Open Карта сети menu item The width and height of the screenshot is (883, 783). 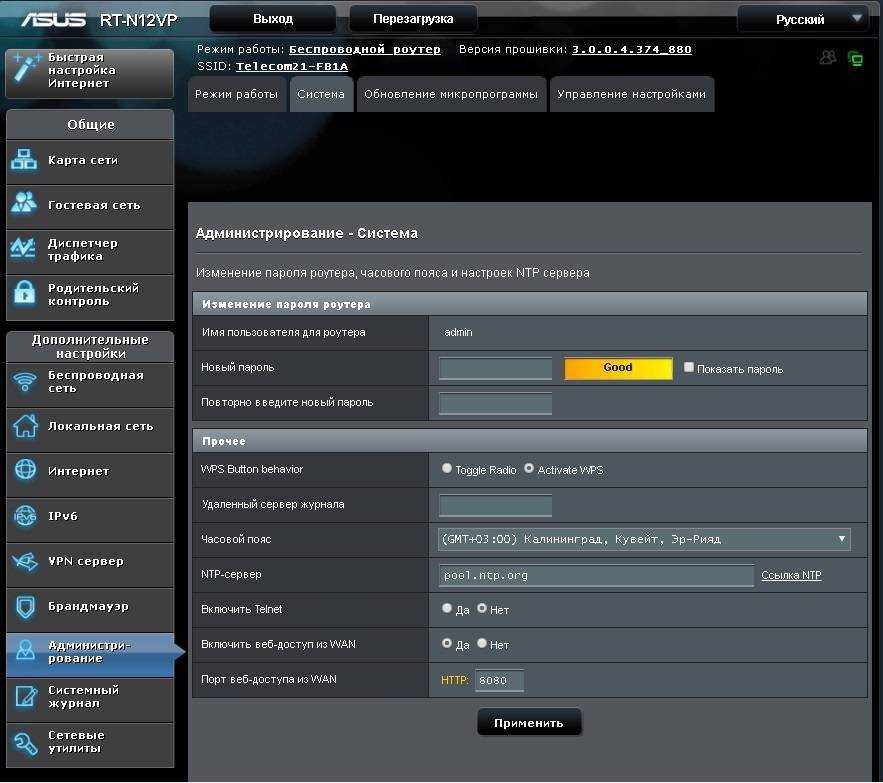(x=90, y=161)
